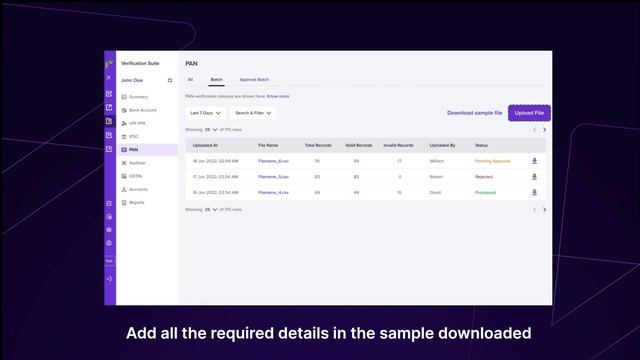Click the Processed status text

[x=485, y=193]
